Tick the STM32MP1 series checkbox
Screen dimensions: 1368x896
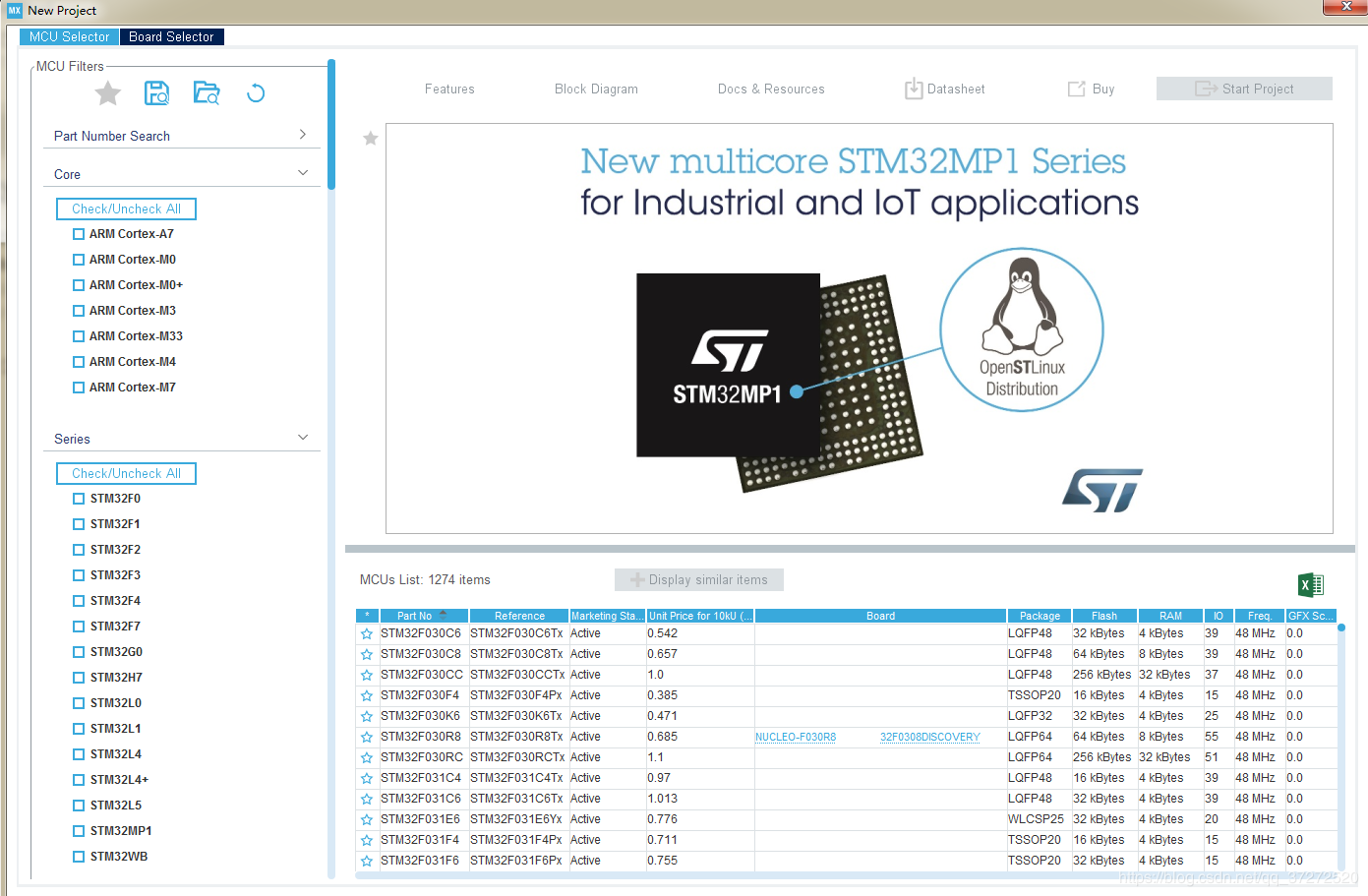tap(79, 831)
